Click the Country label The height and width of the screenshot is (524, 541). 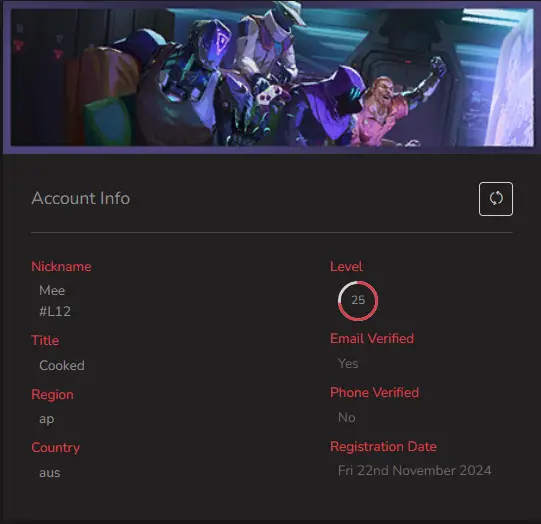tap(56, 448)
